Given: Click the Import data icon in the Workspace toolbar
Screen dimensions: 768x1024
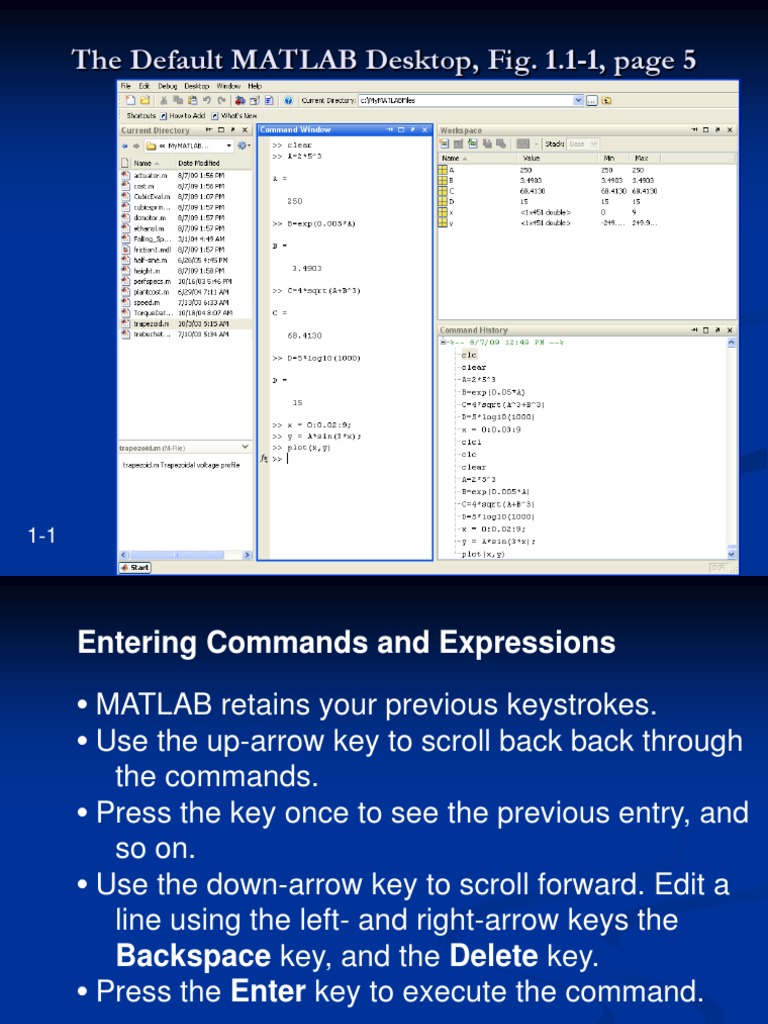Looking at the screenshot, I should pyautogui.click(x=473, y=144).
